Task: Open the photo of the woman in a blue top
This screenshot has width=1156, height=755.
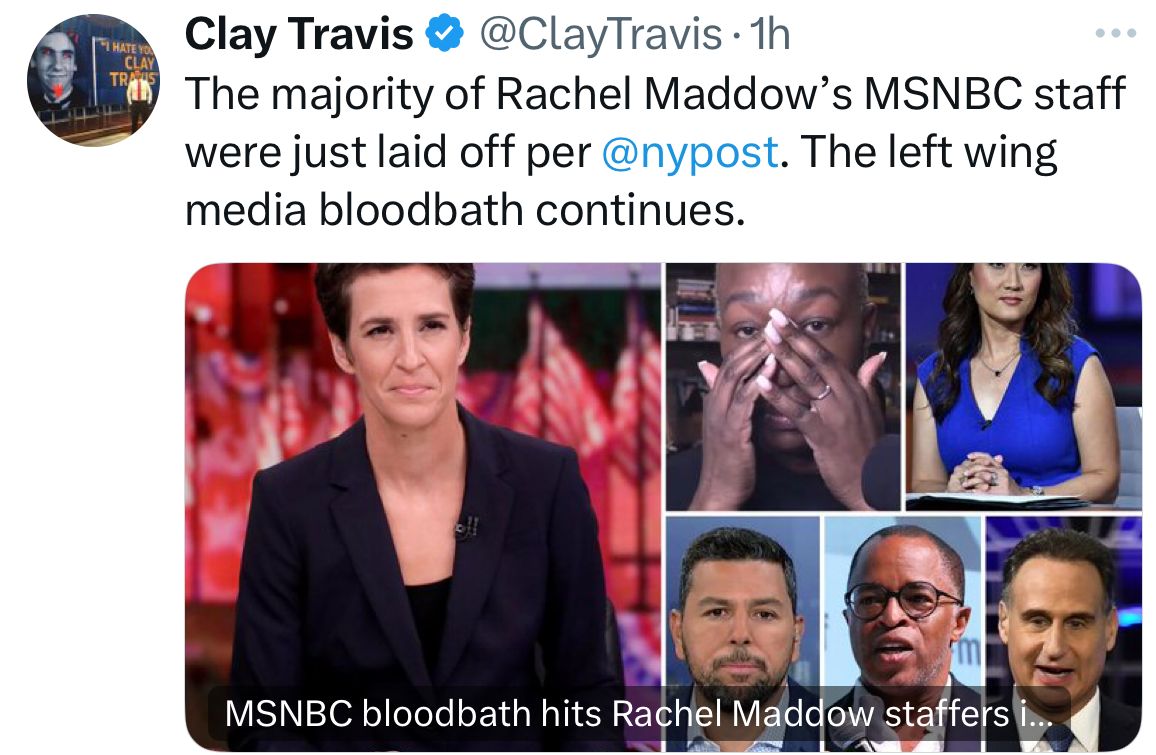Action: (x=1023, y=386)
